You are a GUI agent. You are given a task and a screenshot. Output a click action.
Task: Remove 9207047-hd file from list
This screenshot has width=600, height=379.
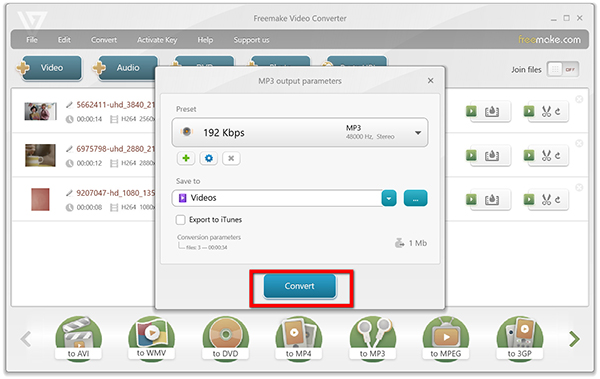coord(579,187)
